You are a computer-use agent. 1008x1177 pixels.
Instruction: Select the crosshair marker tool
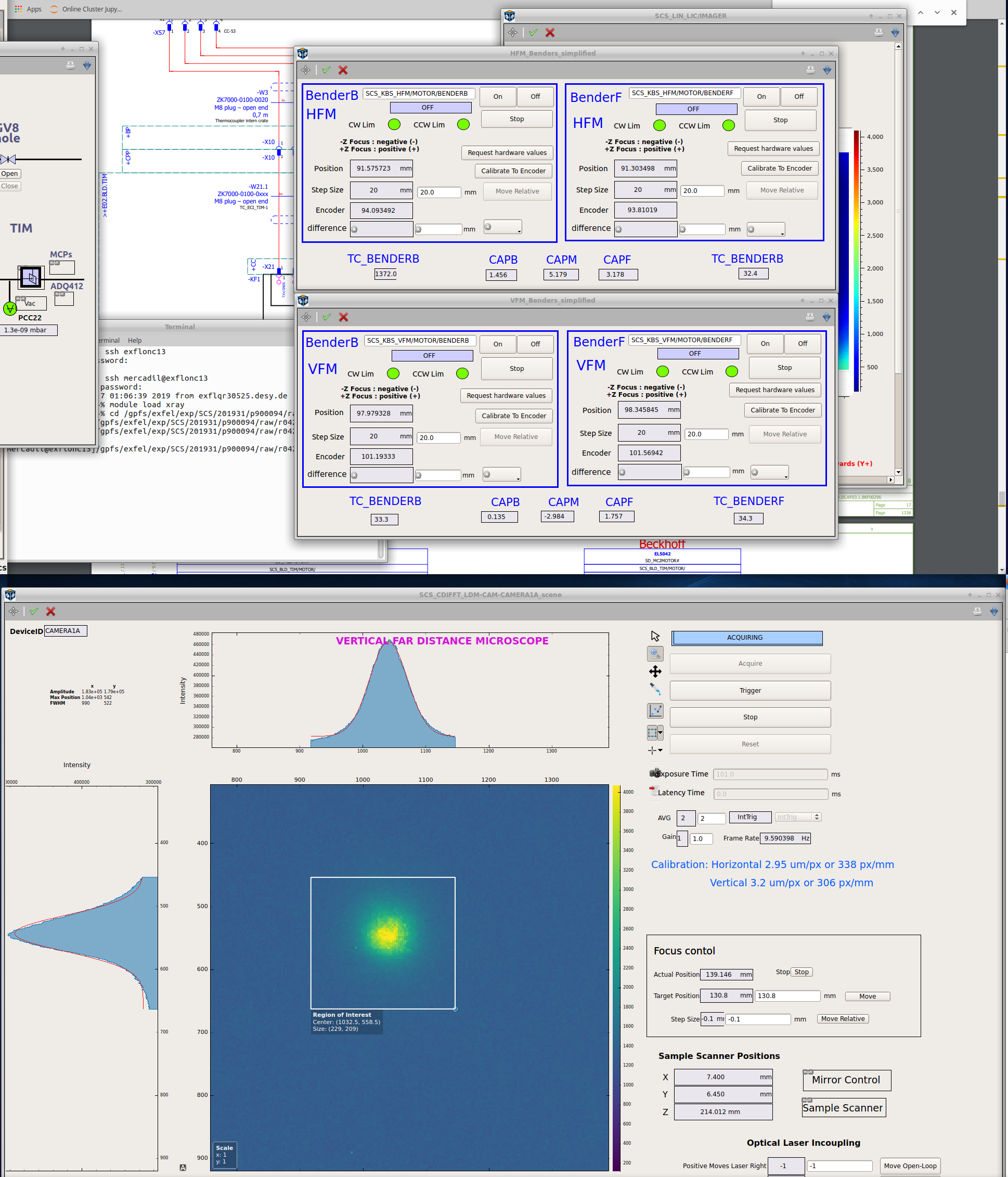(x=652, y=751)
